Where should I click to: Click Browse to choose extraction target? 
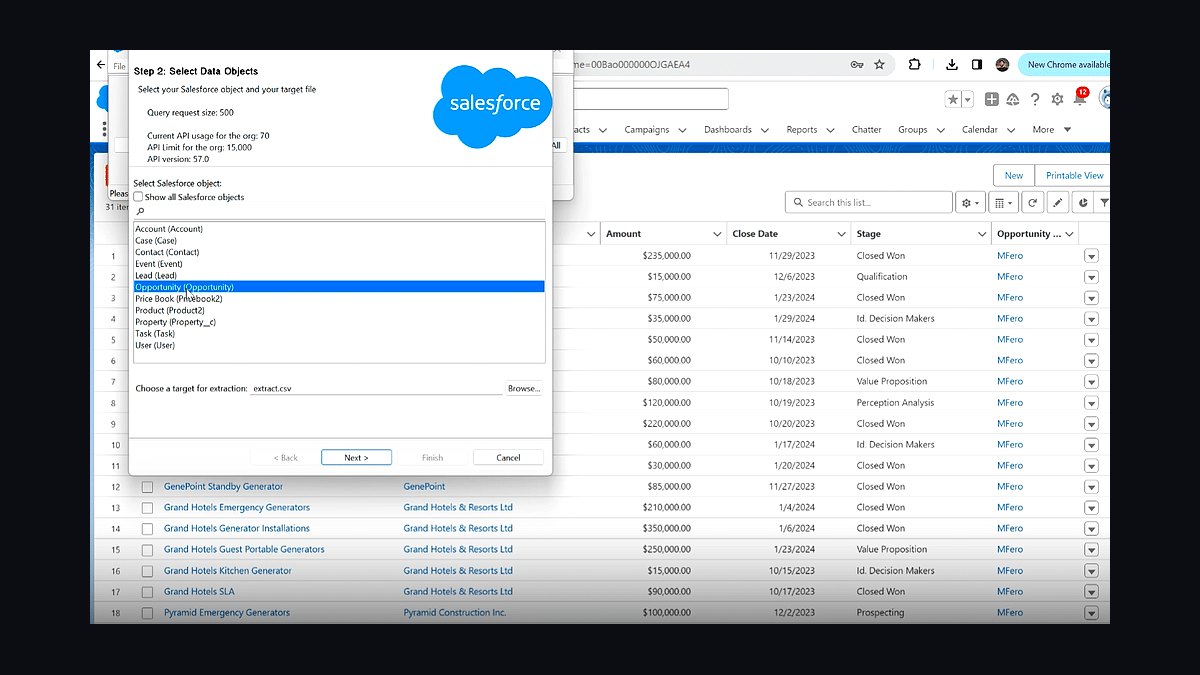click(524, 388)
